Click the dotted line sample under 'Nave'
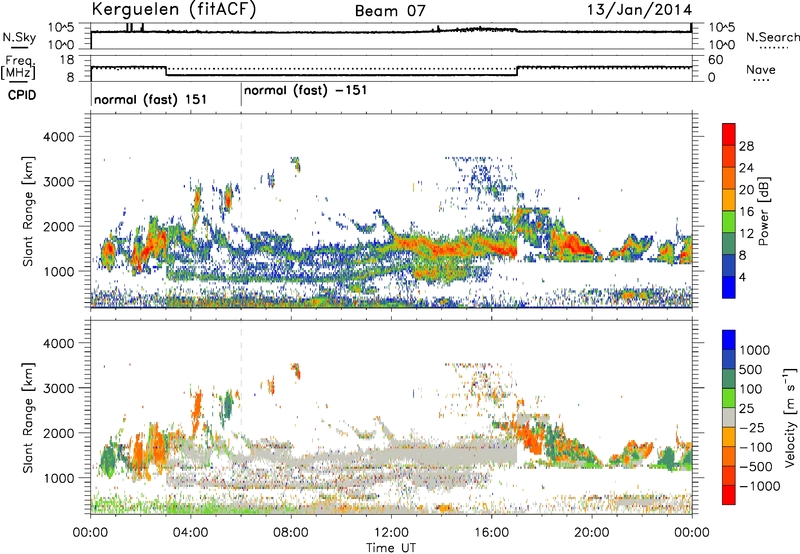Viewport: 800px width, 554px height. point(761,80)
